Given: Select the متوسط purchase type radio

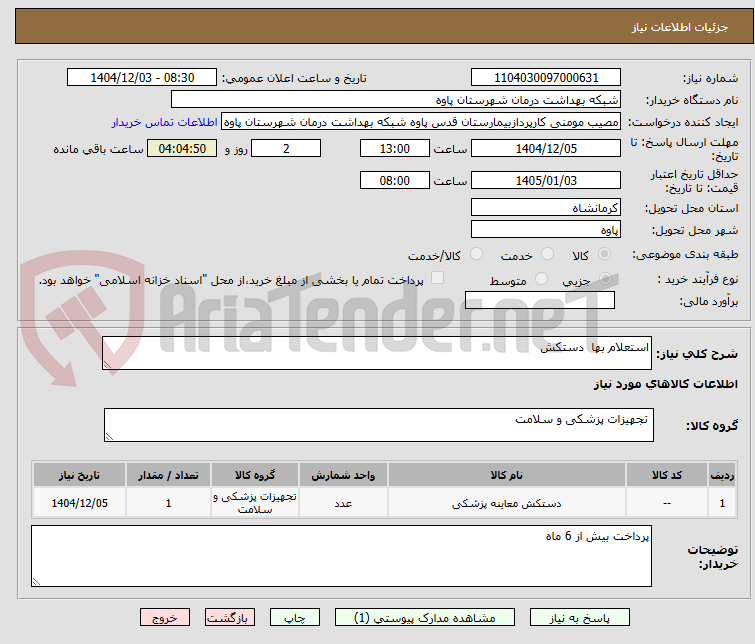Looking at the screenshot, I should click(x=541, y=278).
